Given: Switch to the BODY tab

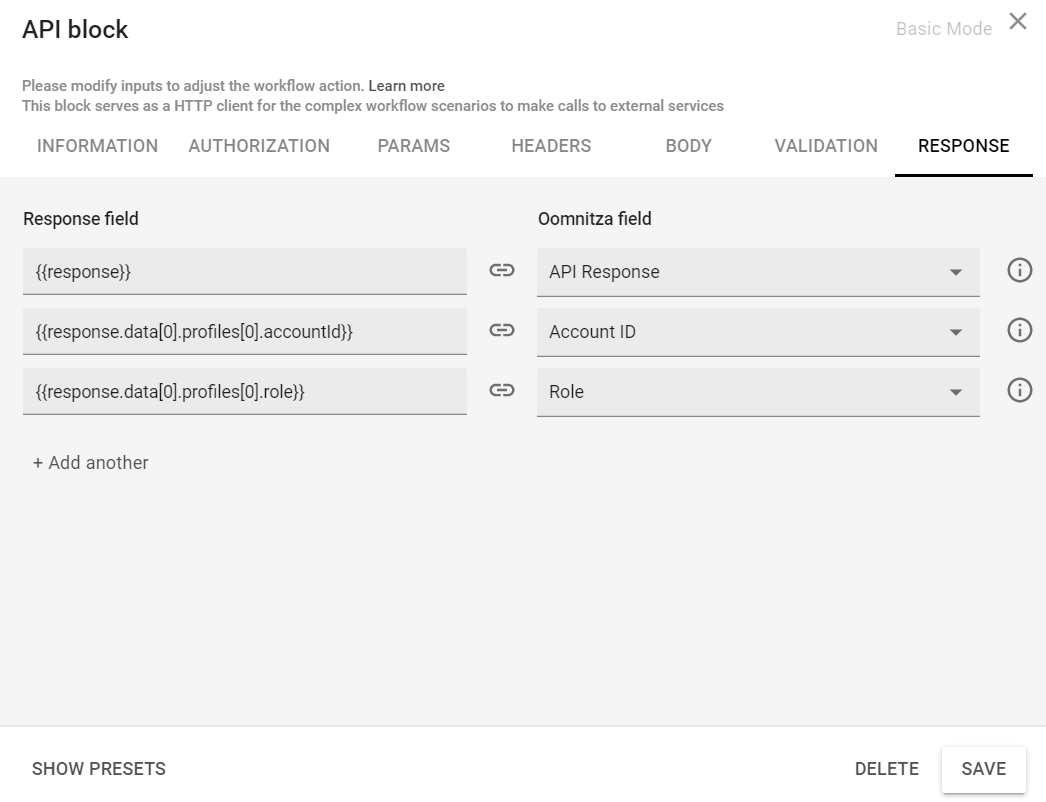Looking at the screenshot, I should click(688, 146).
